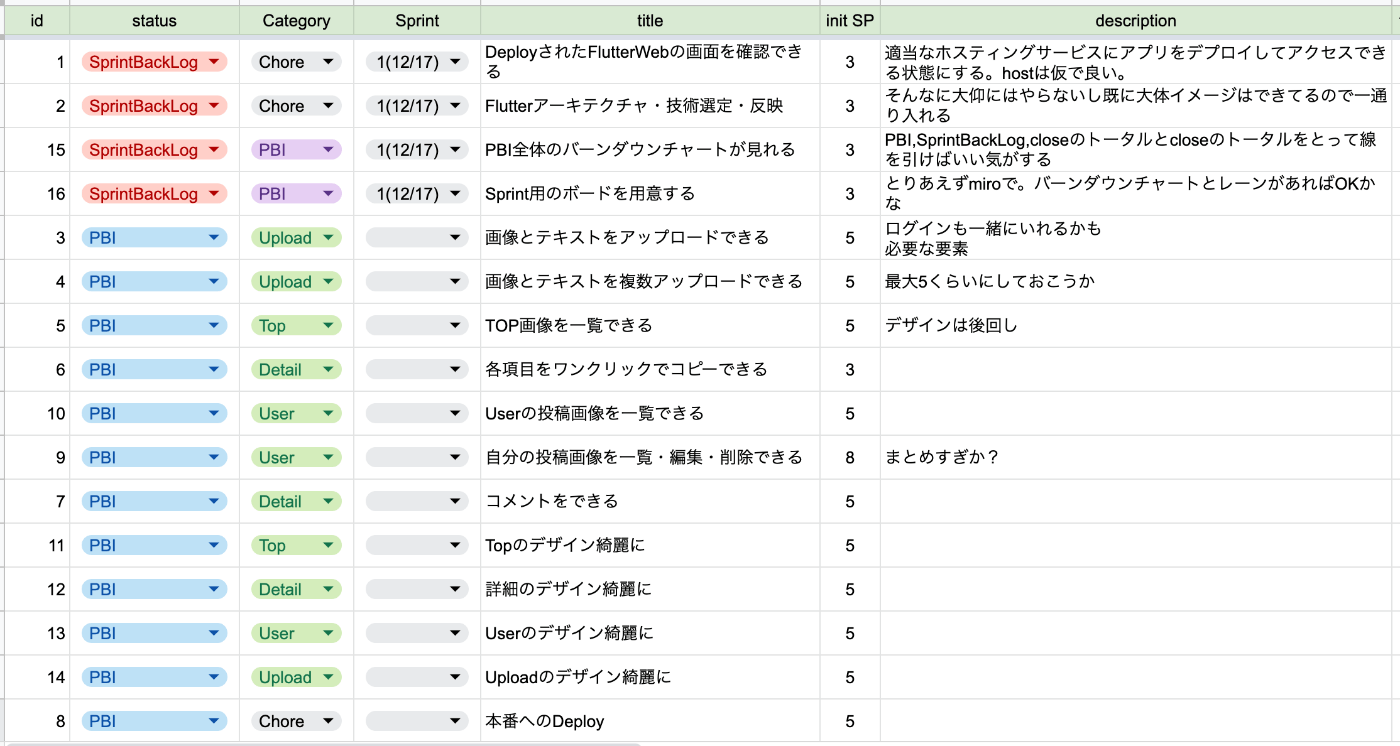Select title cell Topのデザイン綺麗に
The height and width of the screenshot is (746, 1400).
pos(650,546)
